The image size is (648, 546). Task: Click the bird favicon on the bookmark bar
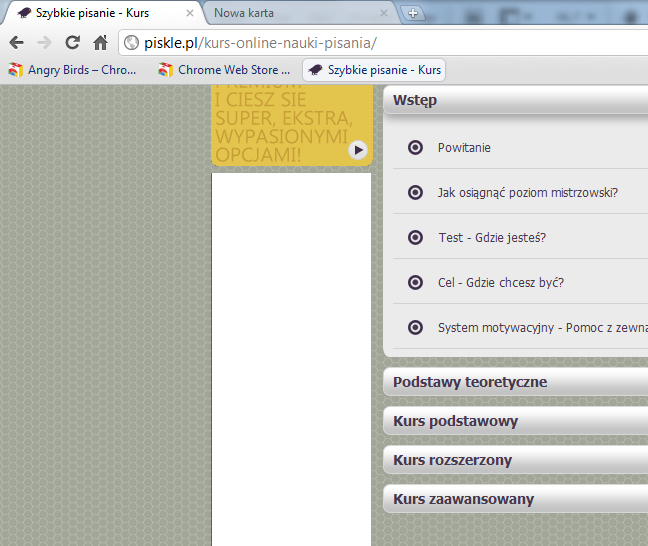[315, 70]
